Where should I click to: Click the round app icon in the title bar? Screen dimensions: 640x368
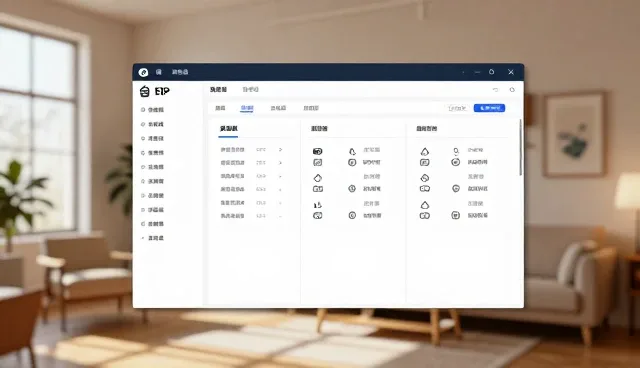(x=143, y=72)
